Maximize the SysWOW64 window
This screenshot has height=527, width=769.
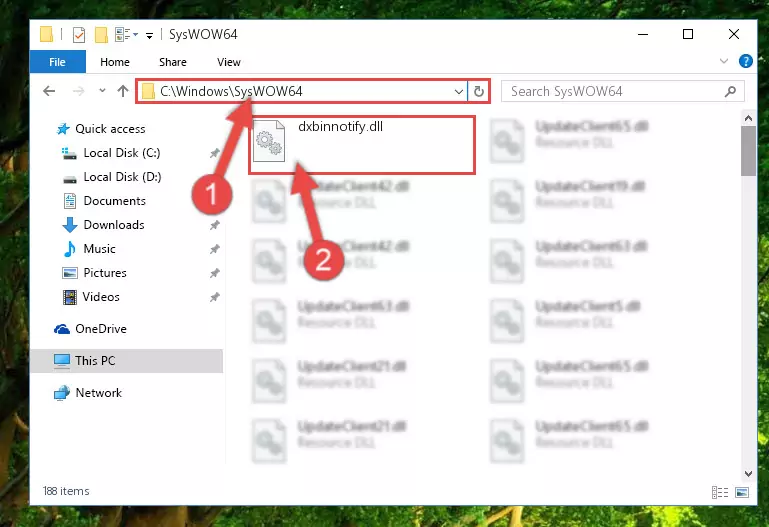(688, 34)
